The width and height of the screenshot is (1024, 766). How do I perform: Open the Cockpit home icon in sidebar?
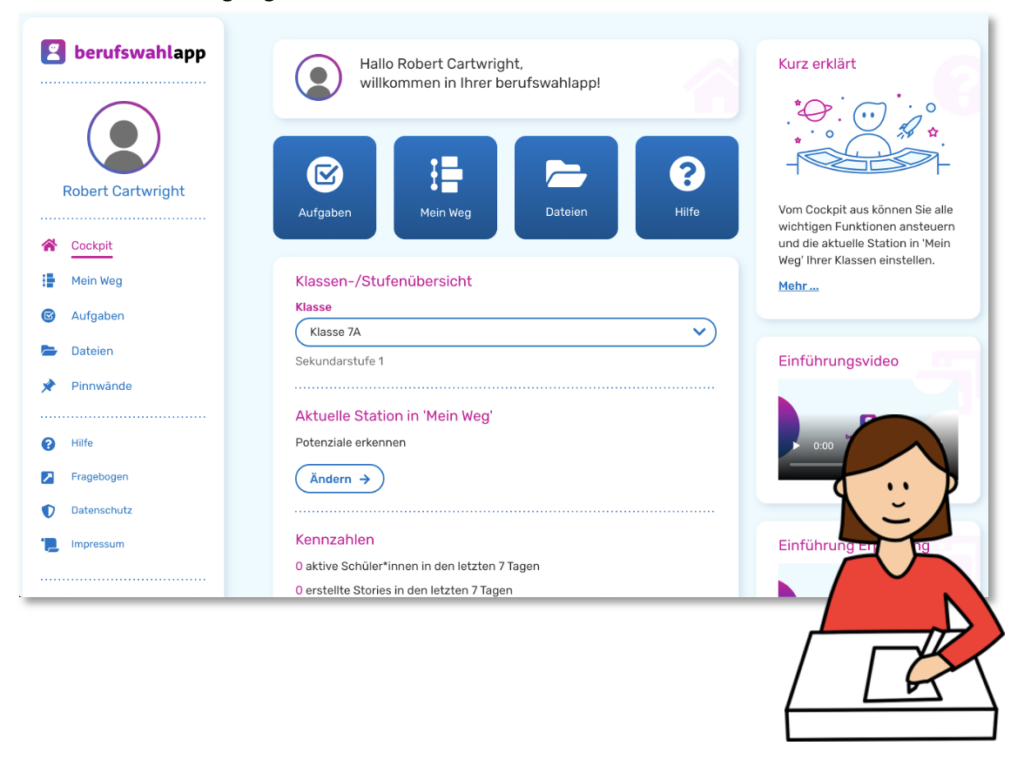click(48, 246)
